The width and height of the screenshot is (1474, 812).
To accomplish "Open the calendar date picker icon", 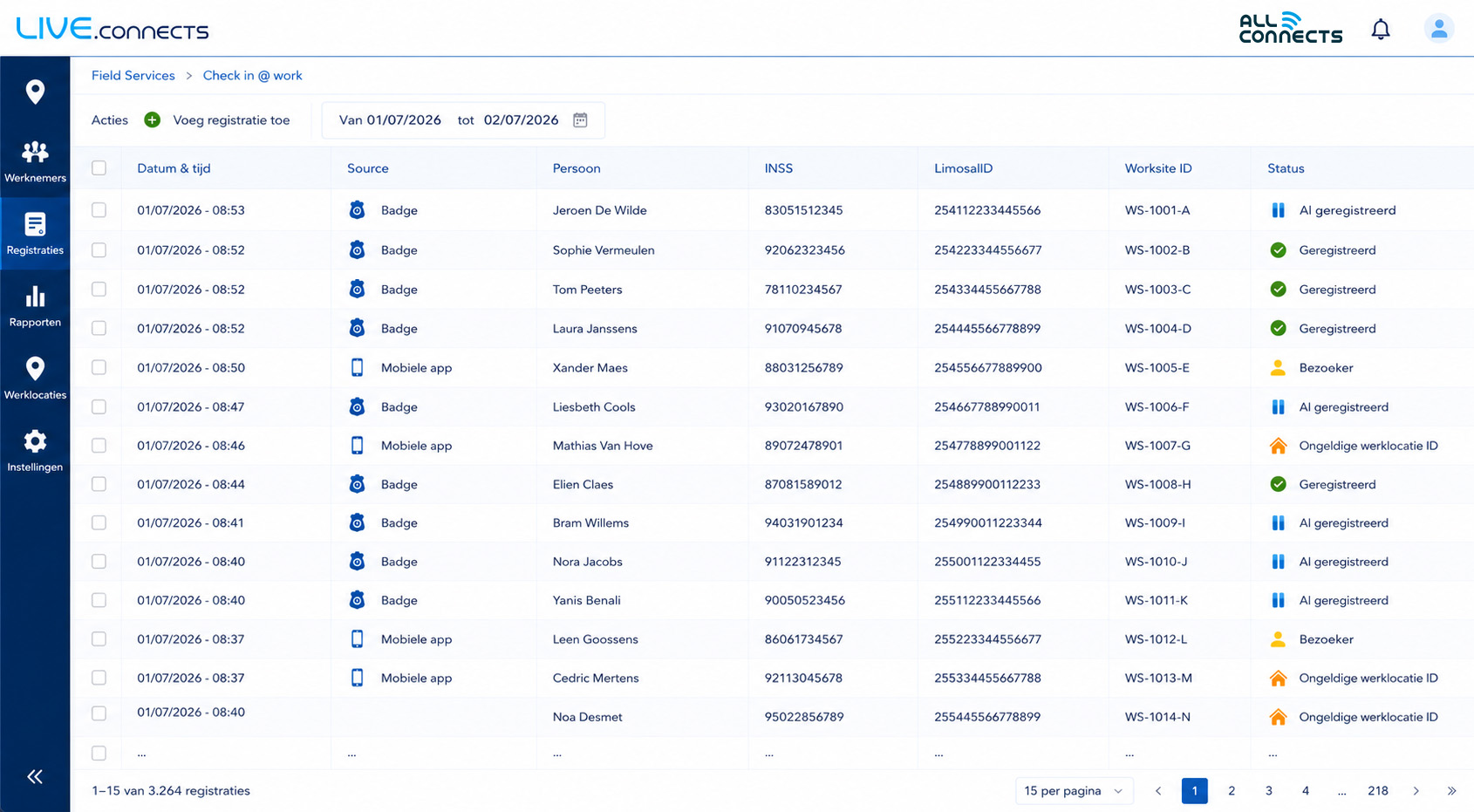I will (x=580, y=120).
